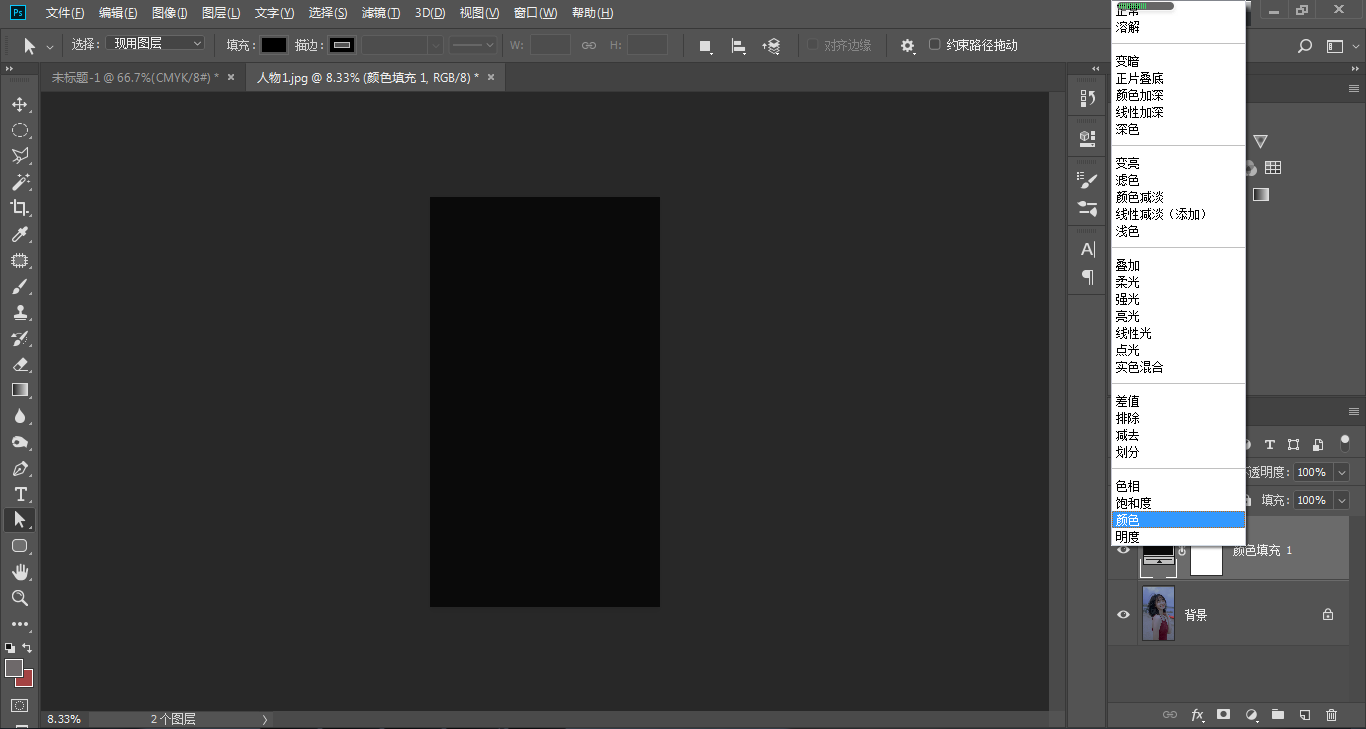
Task: Open the workspace switcher dropdown
Action: [x=1336, y=46]
